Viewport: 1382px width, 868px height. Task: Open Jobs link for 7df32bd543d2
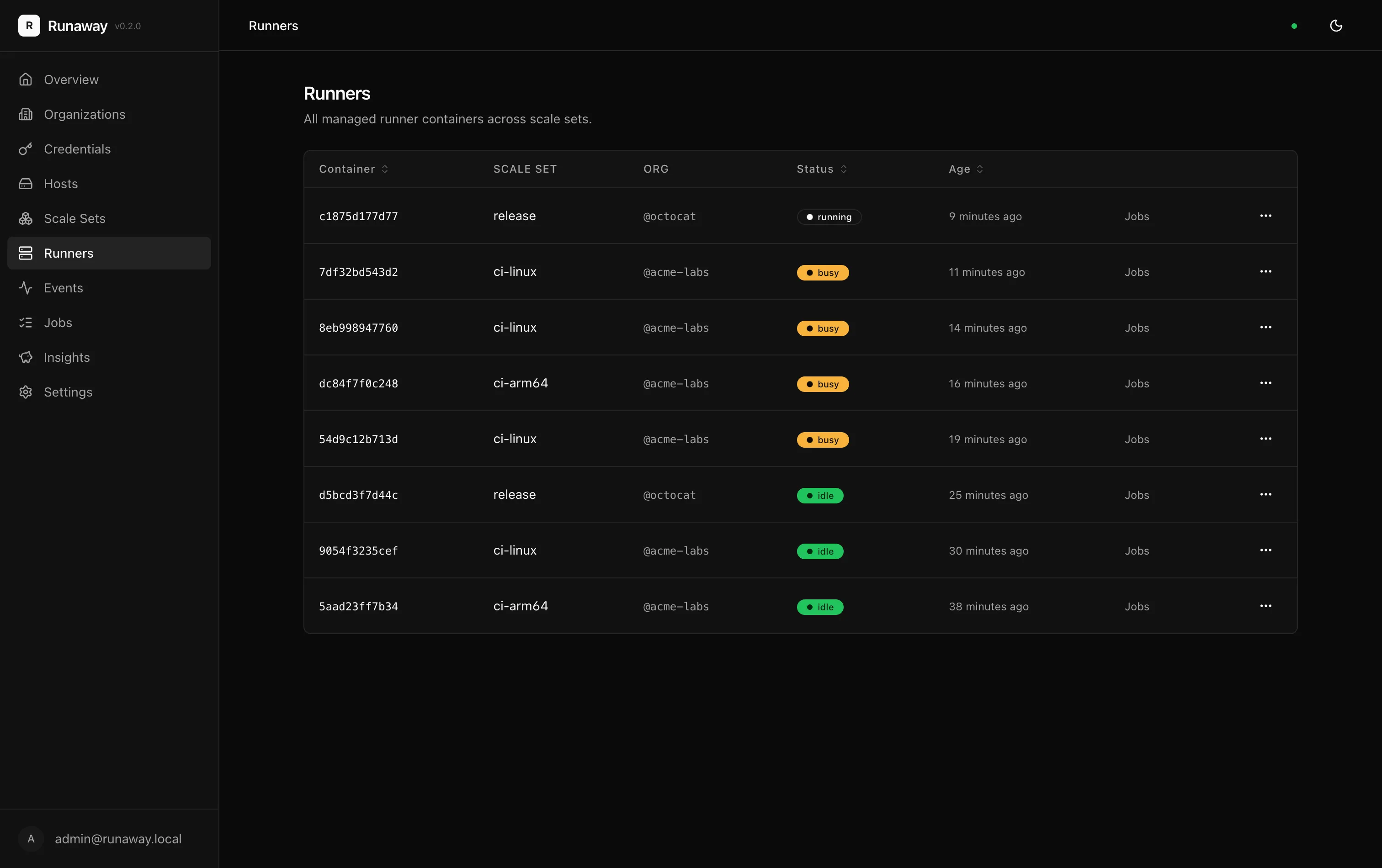(1137, 272)
